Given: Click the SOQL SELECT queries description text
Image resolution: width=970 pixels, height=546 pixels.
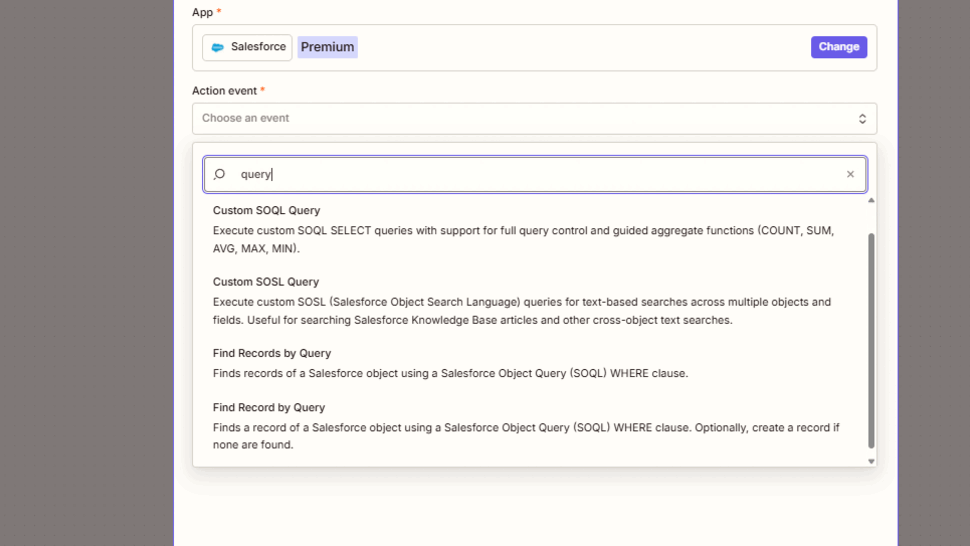Looking at the screenshot, I should pyautogui.click(x=523, y=239).
